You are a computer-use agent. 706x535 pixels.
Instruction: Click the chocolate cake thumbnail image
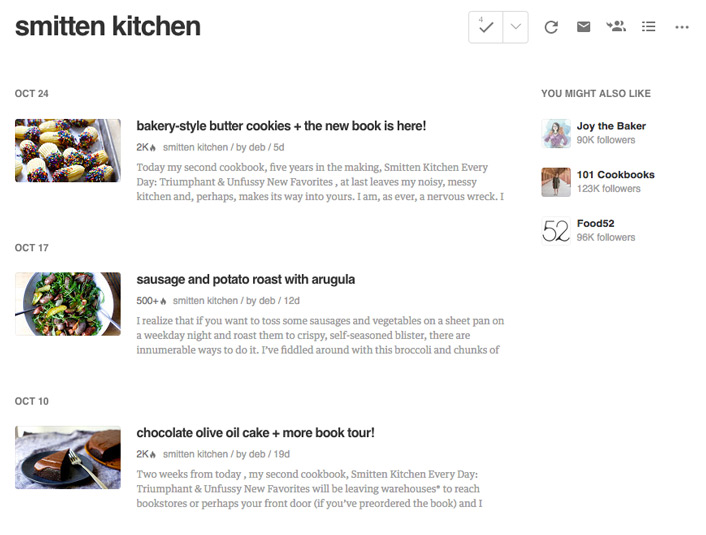click(x=68, y=457)
